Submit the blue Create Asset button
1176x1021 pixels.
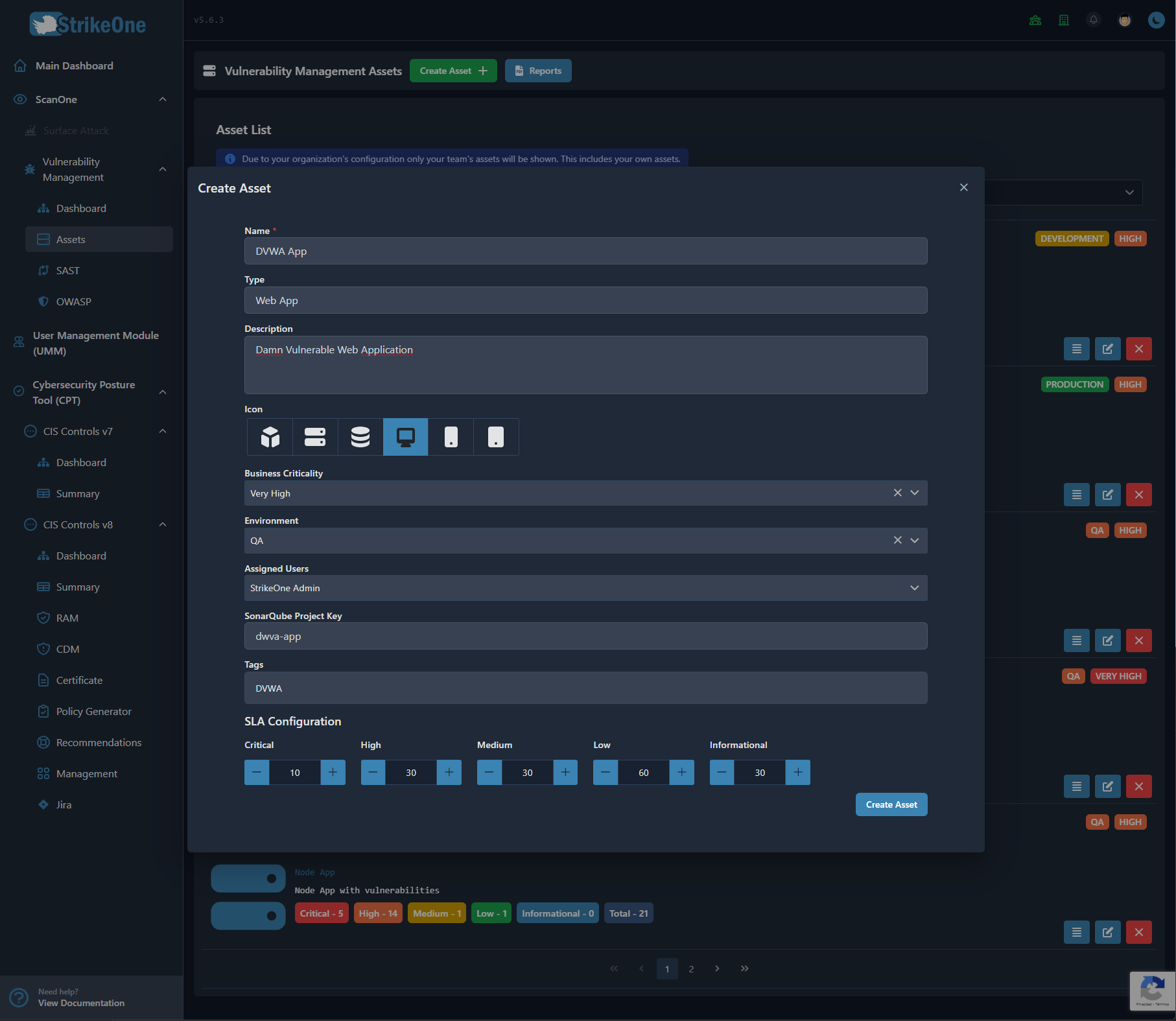coord(891,804)
